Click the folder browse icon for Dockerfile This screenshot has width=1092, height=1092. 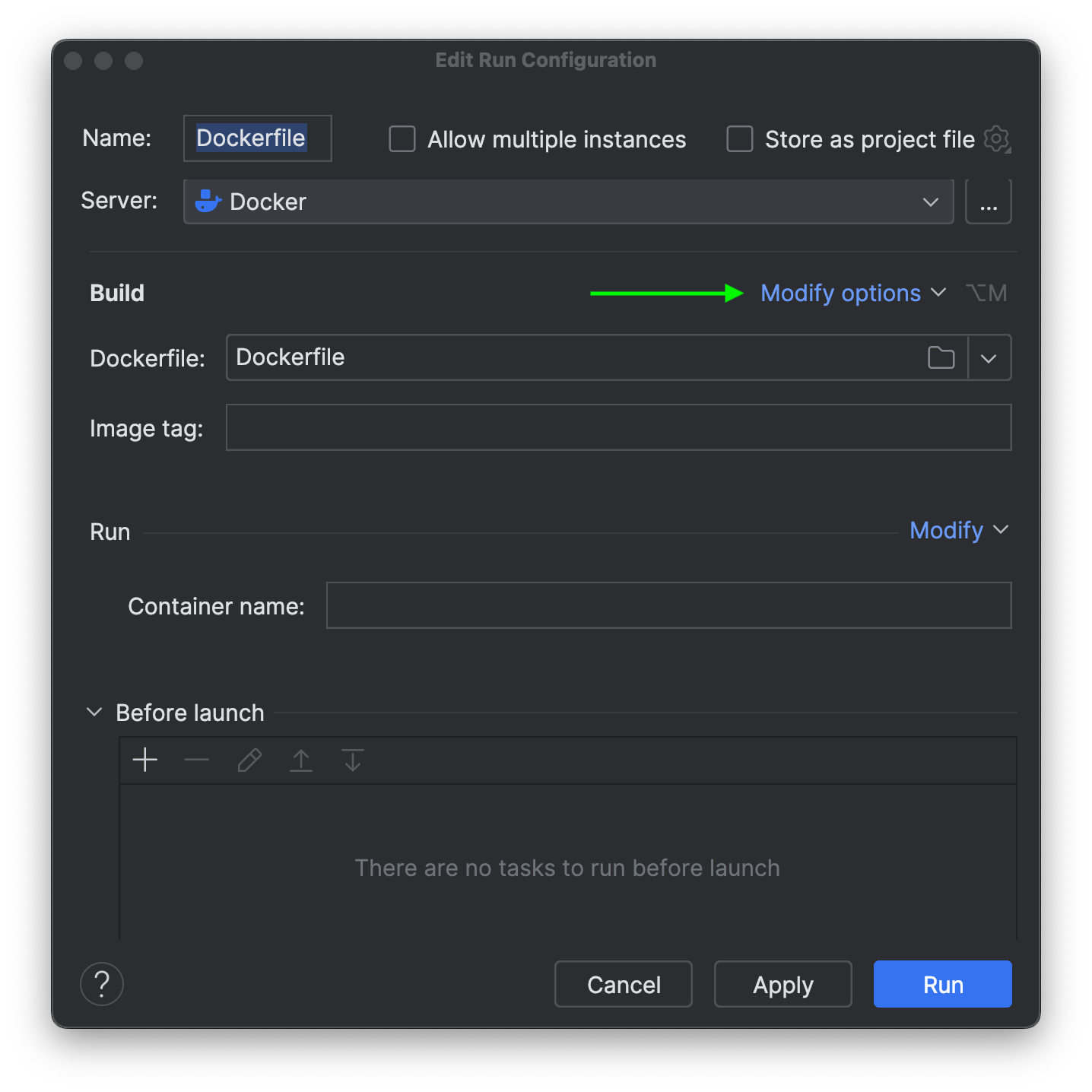[x=941, y=357]
